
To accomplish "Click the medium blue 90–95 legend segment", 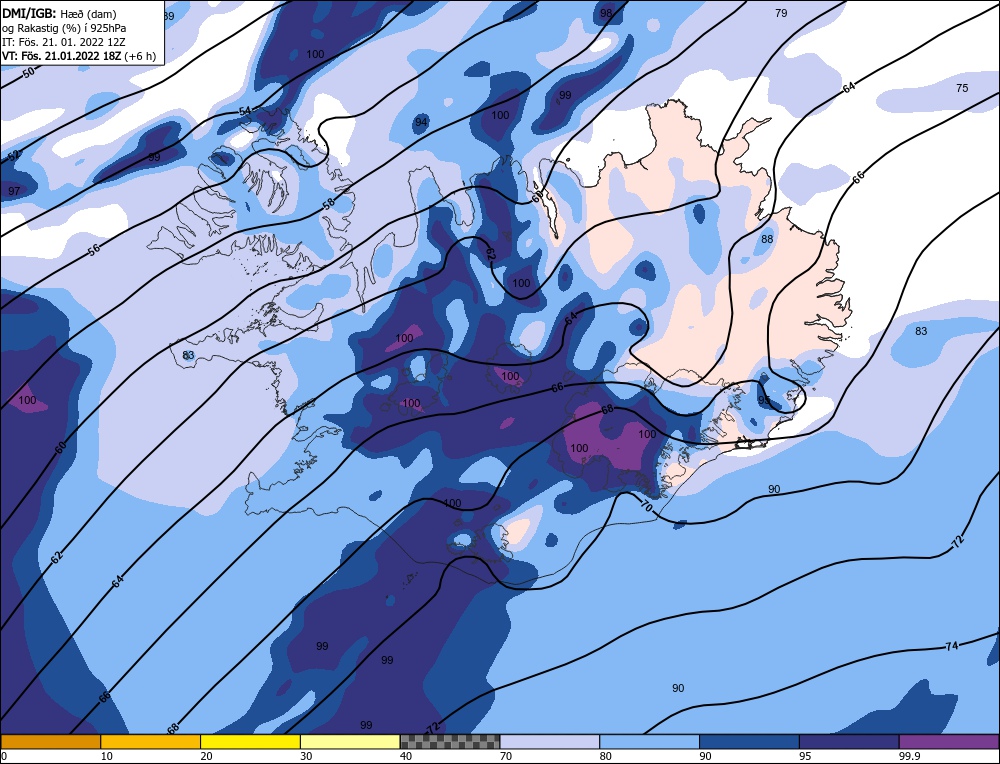I will (x=749, y=741).
